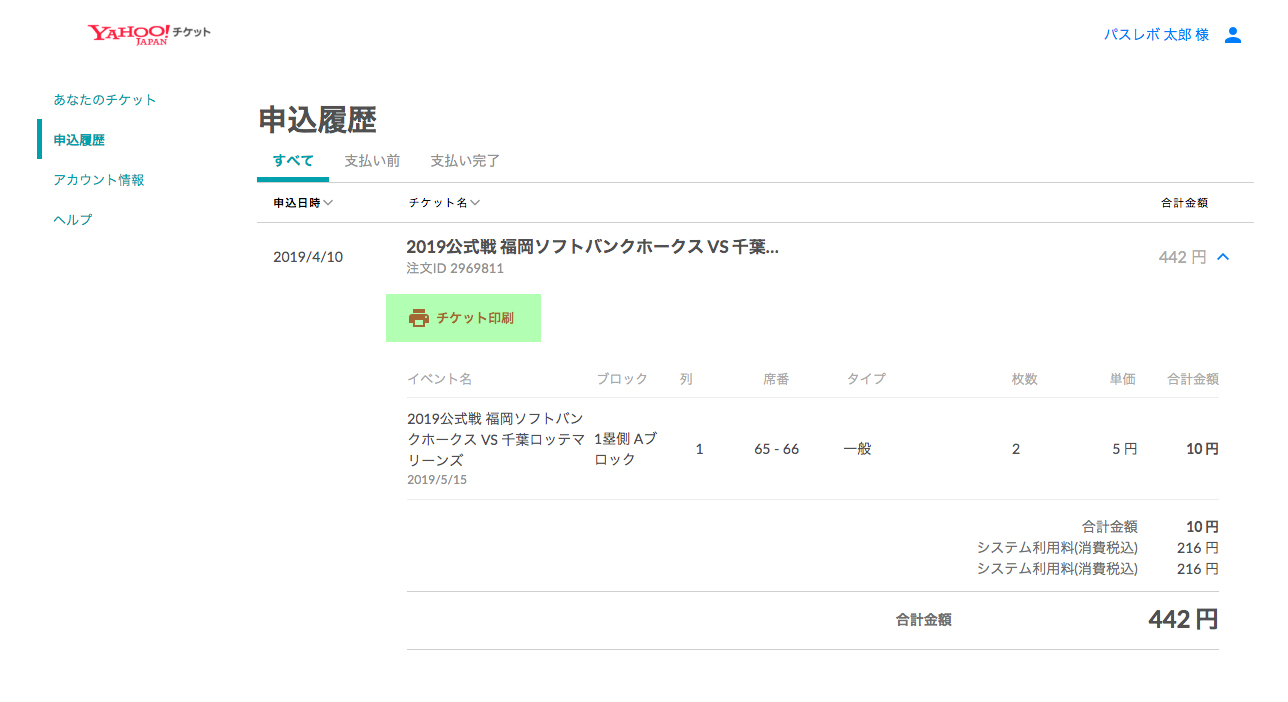Click the 442 円 amount in the order row
The height and width of the screenshot is (702, 1288).
pos(1183,257)
